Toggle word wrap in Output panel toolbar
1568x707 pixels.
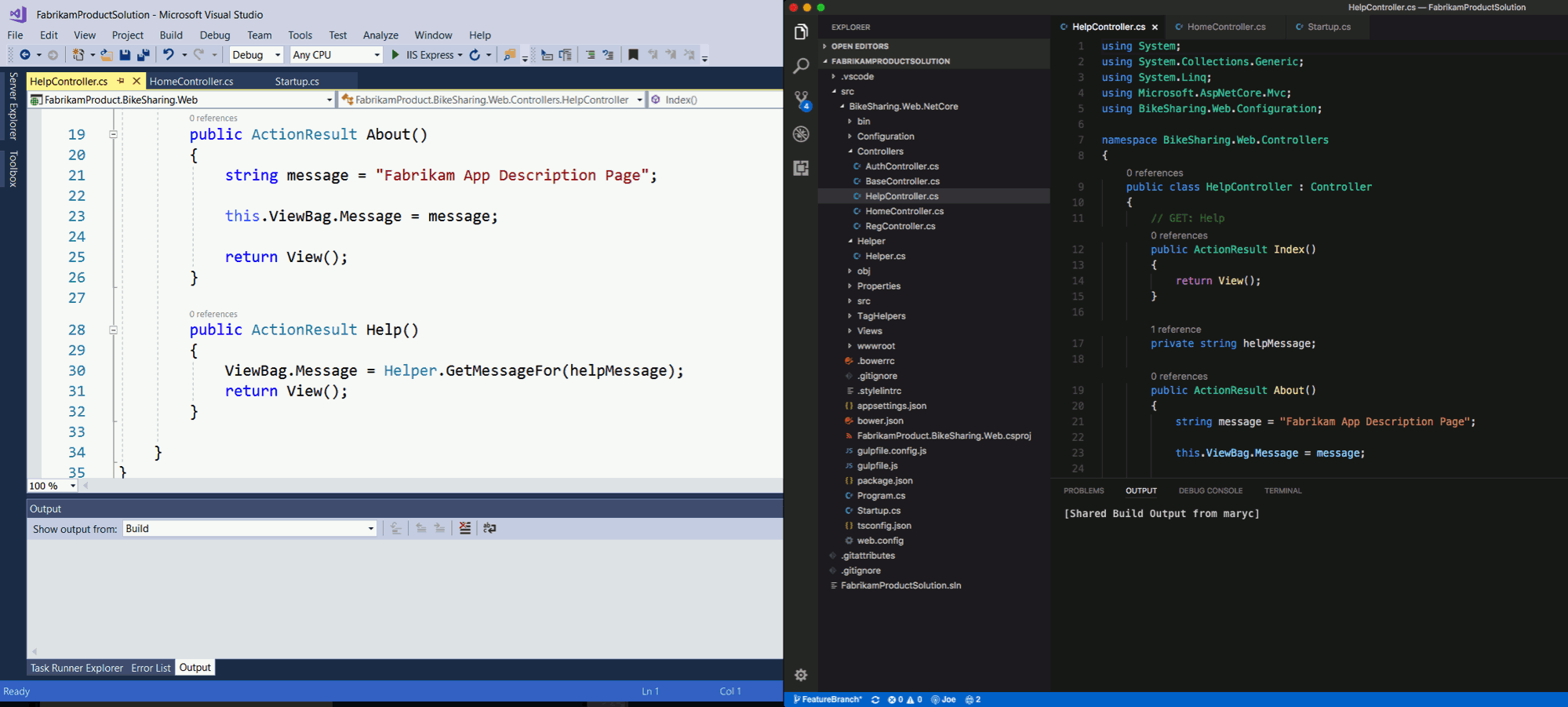tap(489, 528)
